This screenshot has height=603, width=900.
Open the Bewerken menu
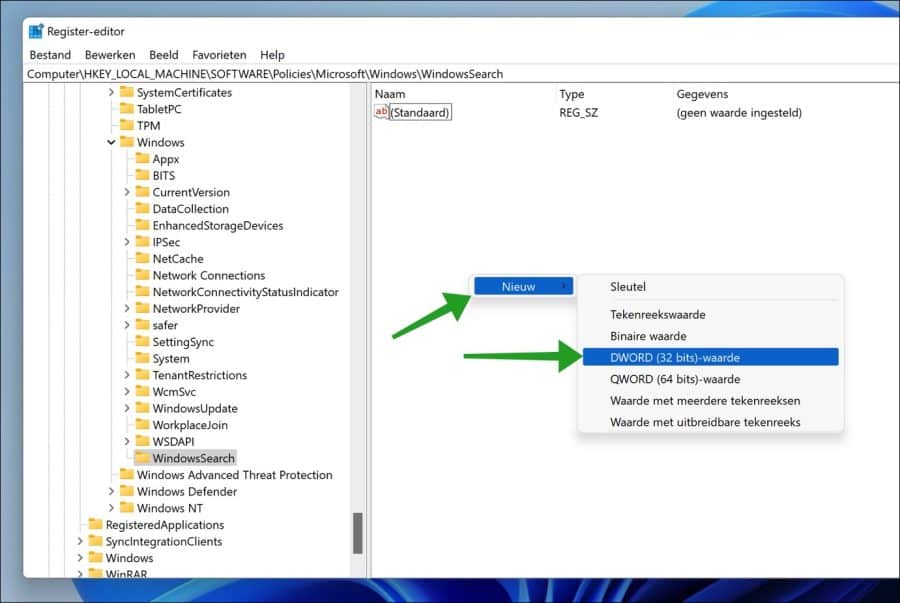[110, 55]
